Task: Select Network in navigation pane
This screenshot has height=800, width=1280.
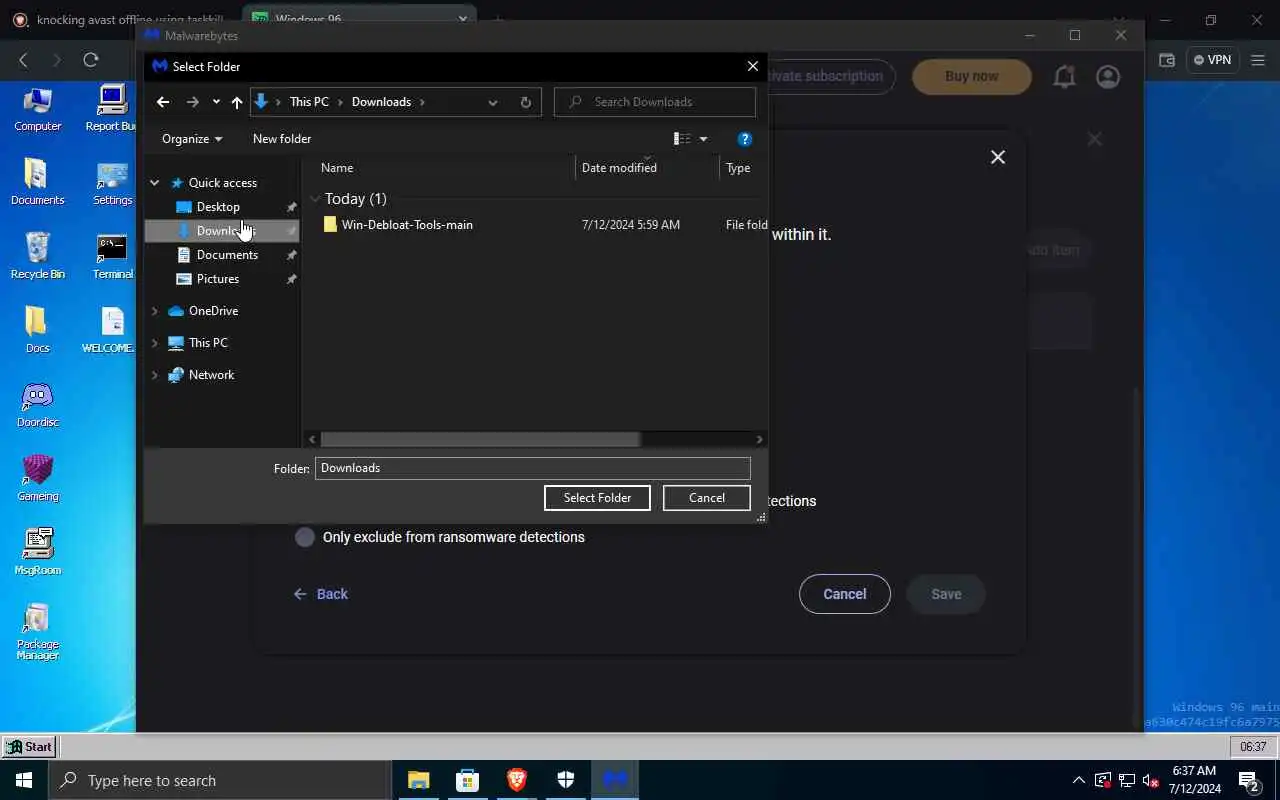Action: click(x=211, y=375)
